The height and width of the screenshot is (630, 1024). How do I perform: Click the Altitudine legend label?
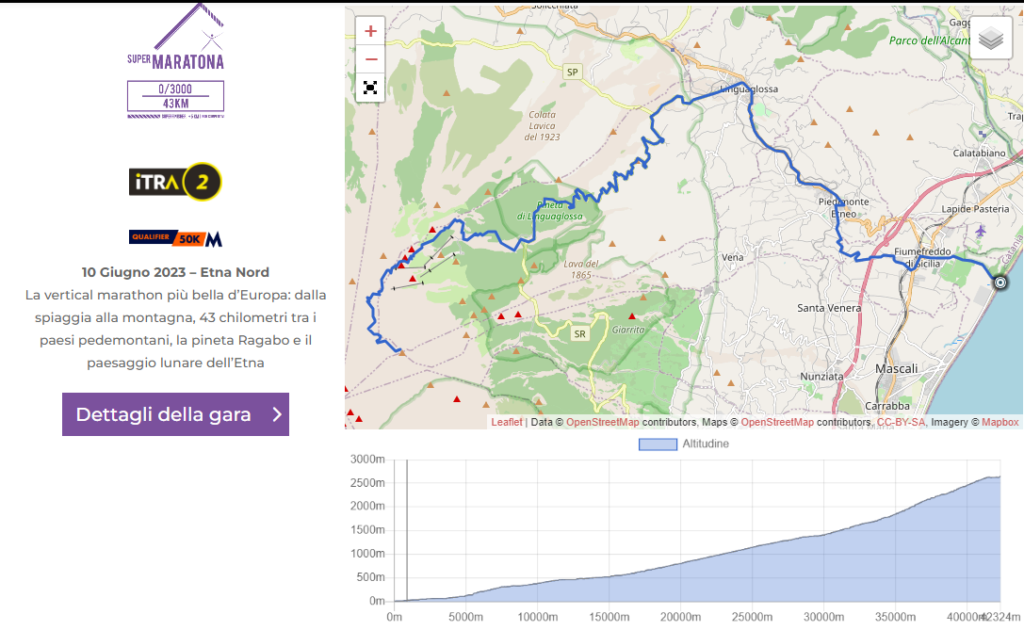(x=705, y=444)
